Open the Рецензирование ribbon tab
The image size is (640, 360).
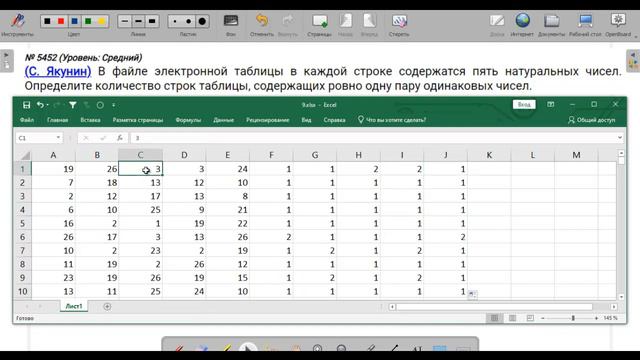coord(268,120)
